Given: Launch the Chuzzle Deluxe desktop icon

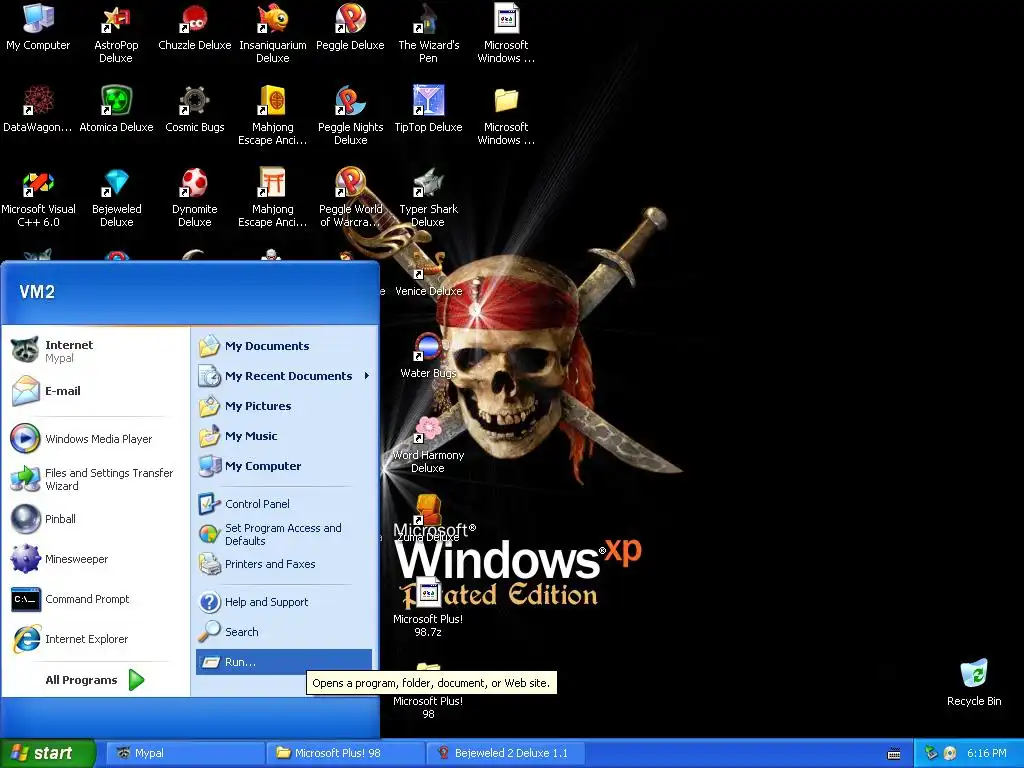Looking at the screenshot, I should (195, 27).
